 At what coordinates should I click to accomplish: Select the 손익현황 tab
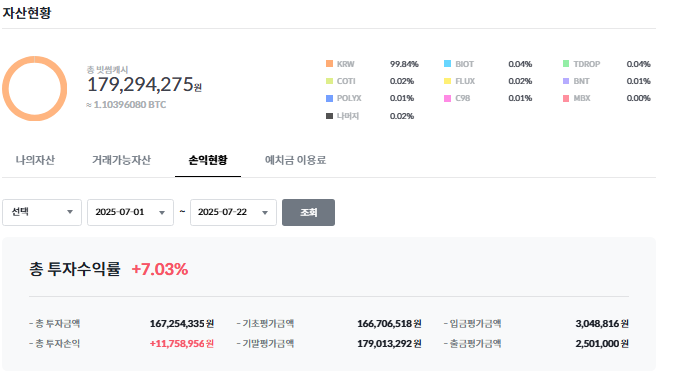(x=208, y=160)
